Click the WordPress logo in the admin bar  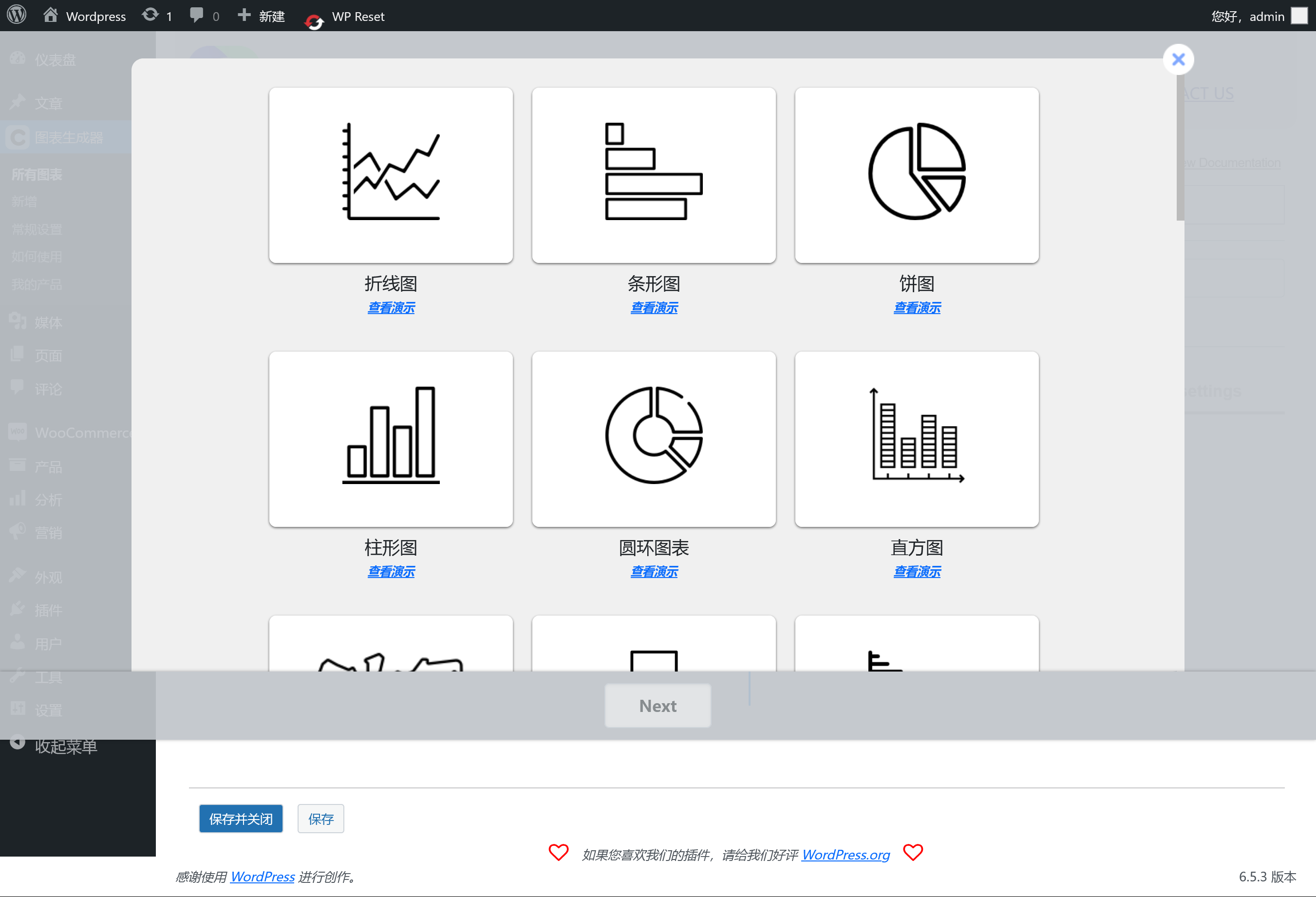tap(16, 15)
